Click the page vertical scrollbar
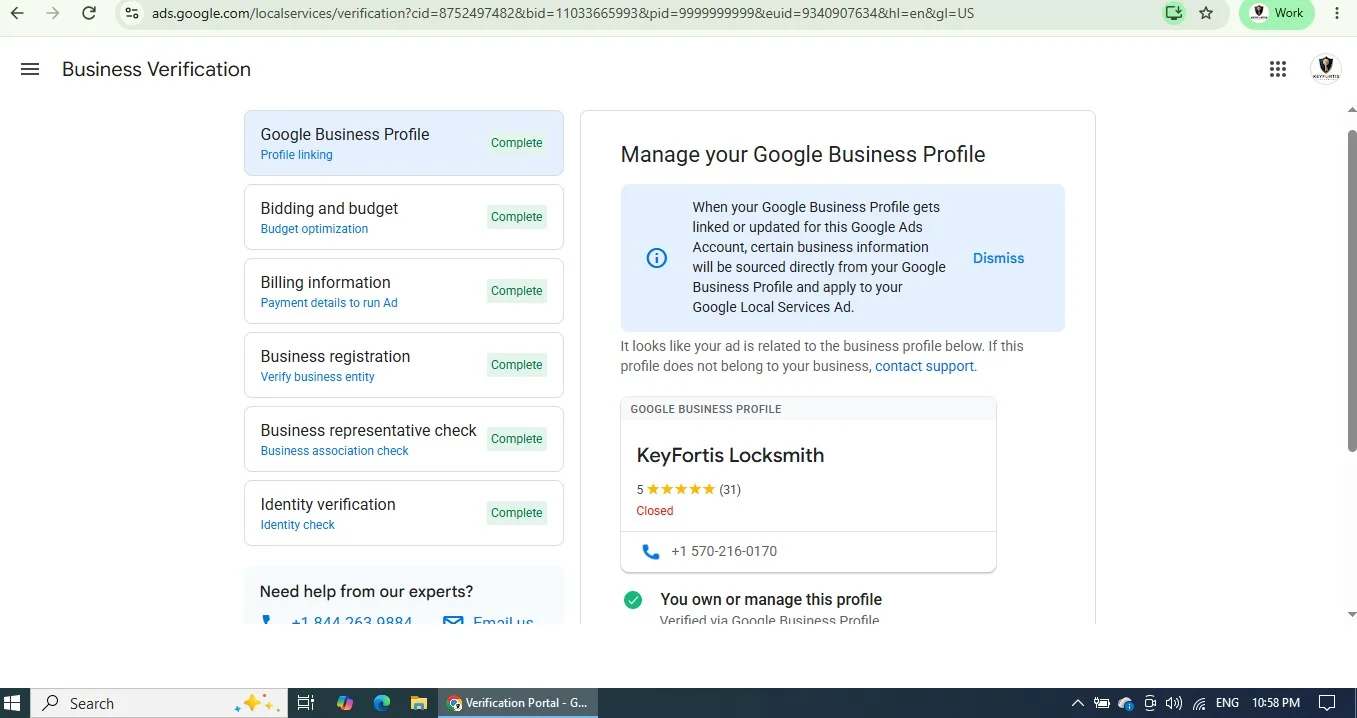 (x=1352, y=290)
